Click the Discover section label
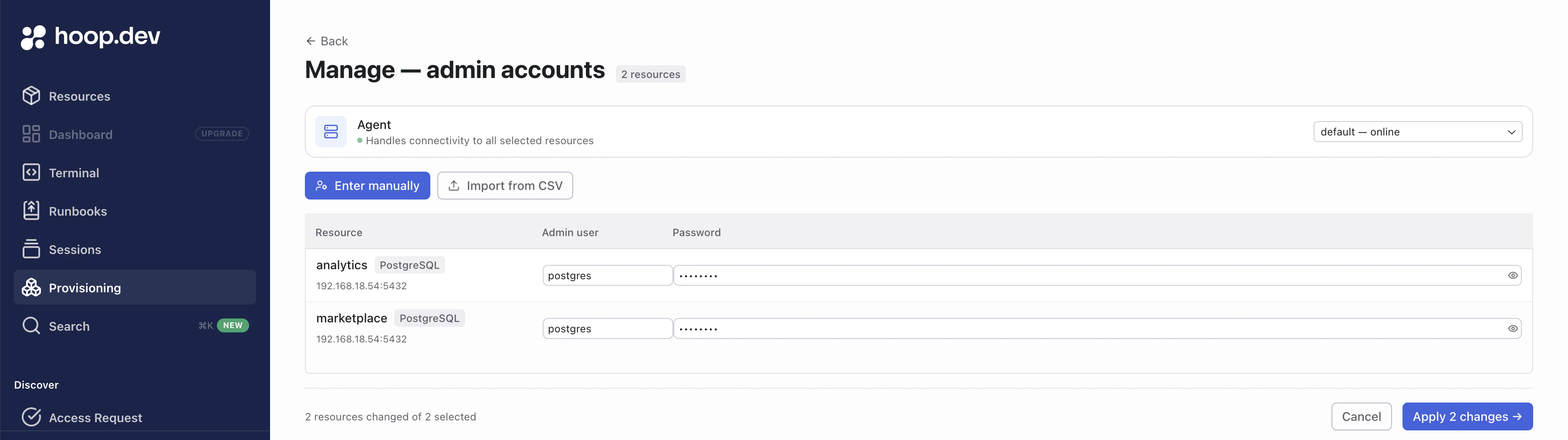Viewport: 1568px width, 440px height. click(37, 385)
